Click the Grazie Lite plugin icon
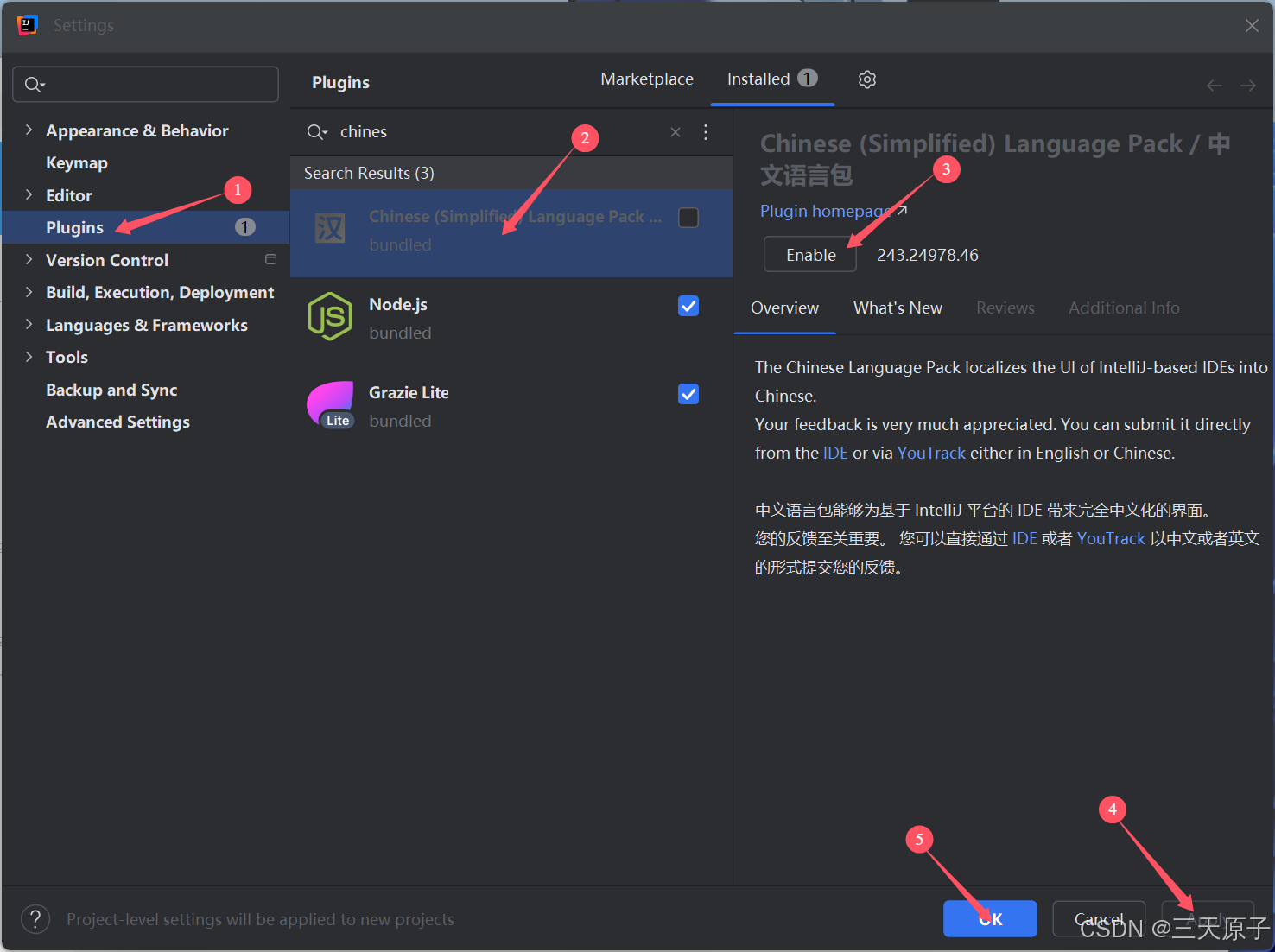 (331, 405)
